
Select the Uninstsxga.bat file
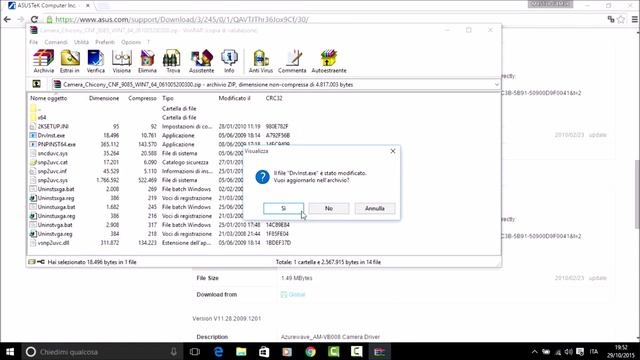point(56,189)
